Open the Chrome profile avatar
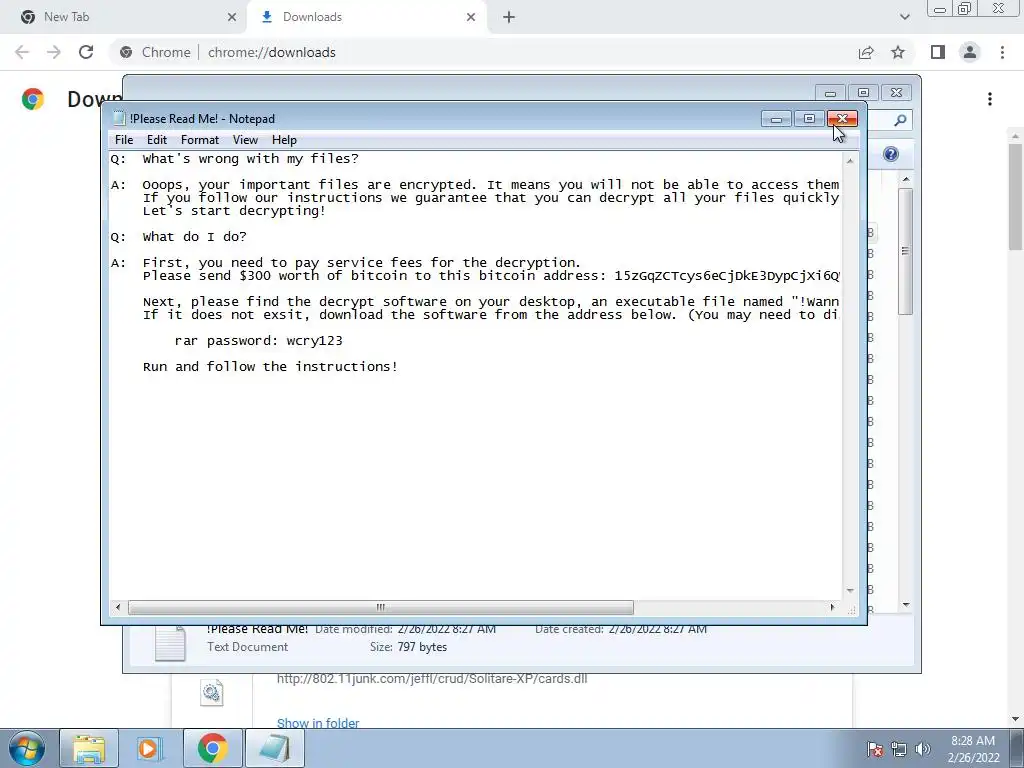The width and height of the screenshot is (1024, 768). (970, 52)
